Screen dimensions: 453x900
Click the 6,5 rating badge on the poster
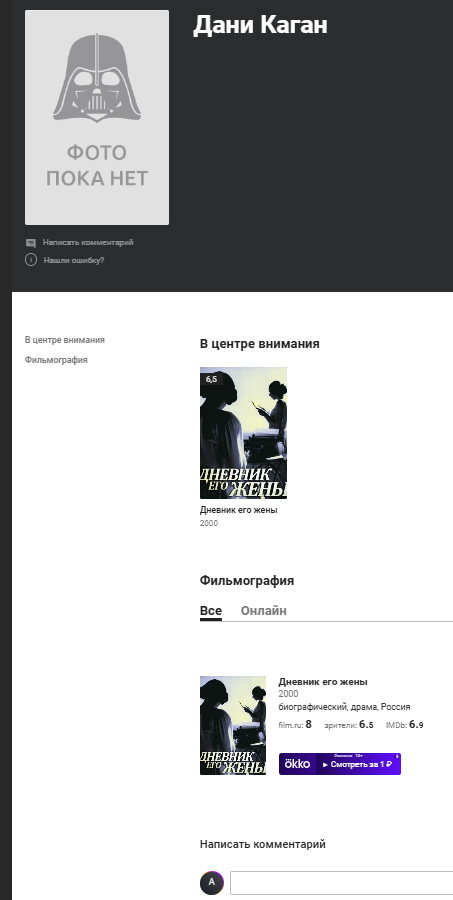[x=211, y=379]
